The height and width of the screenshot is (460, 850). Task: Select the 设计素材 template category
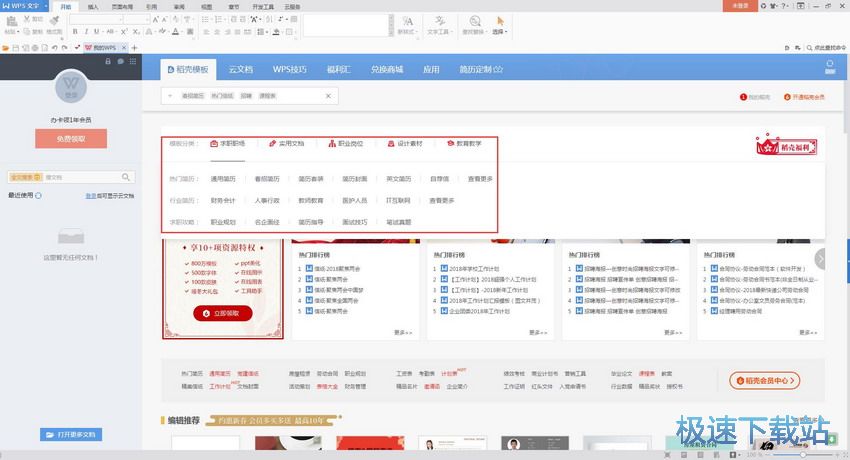point(405,144)
